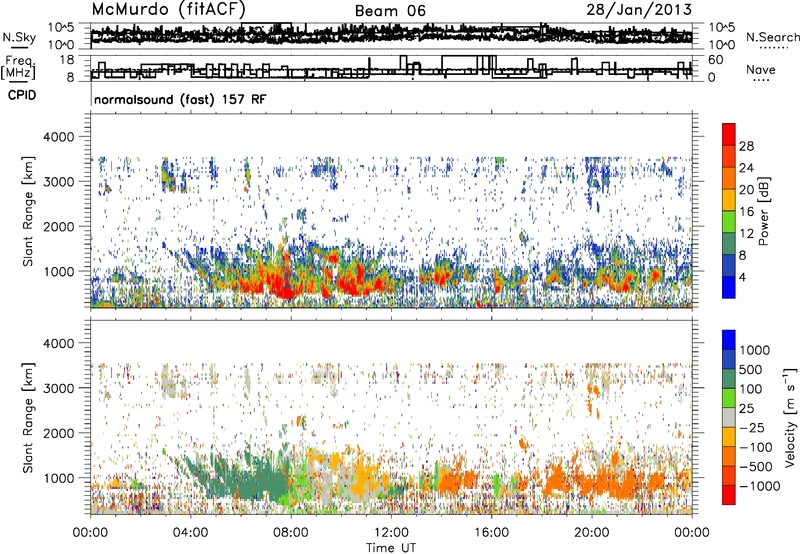This screenshot has height=554, width=800.
Task: Click the 20:00 time axis tick label
Action: (x=592, y=533)
